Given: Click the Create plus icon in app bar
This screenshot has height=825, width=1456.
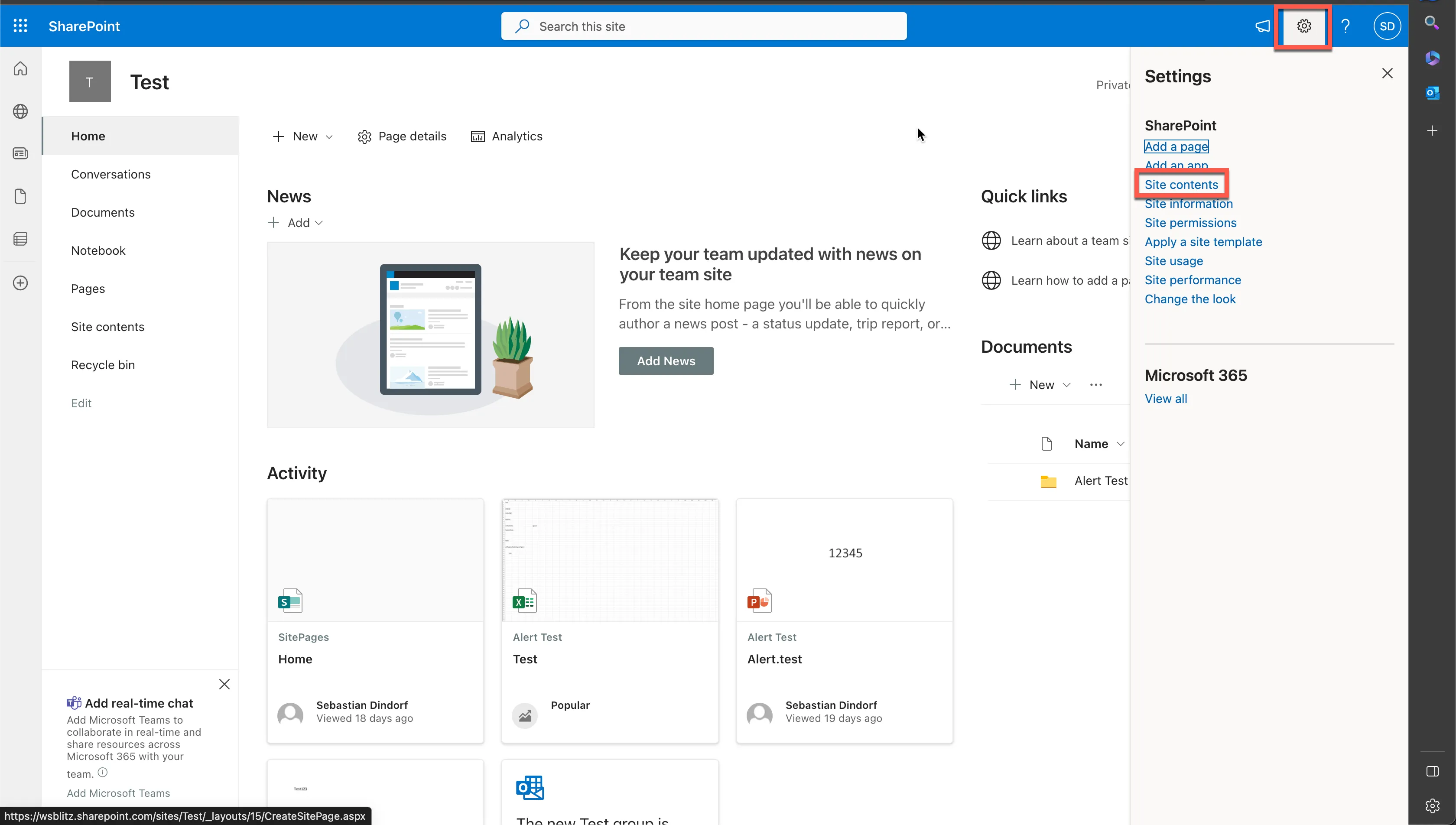Looking at the screenshot, I should 20,283.
